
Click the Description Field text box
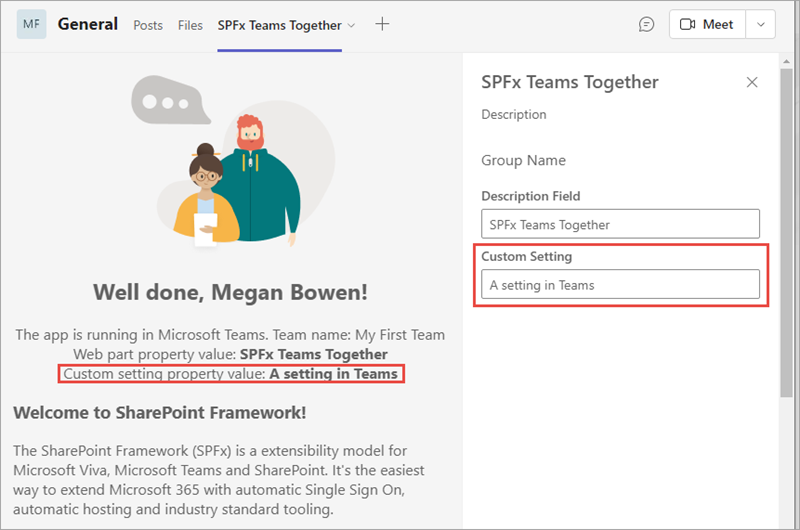(x=620, y=224)
